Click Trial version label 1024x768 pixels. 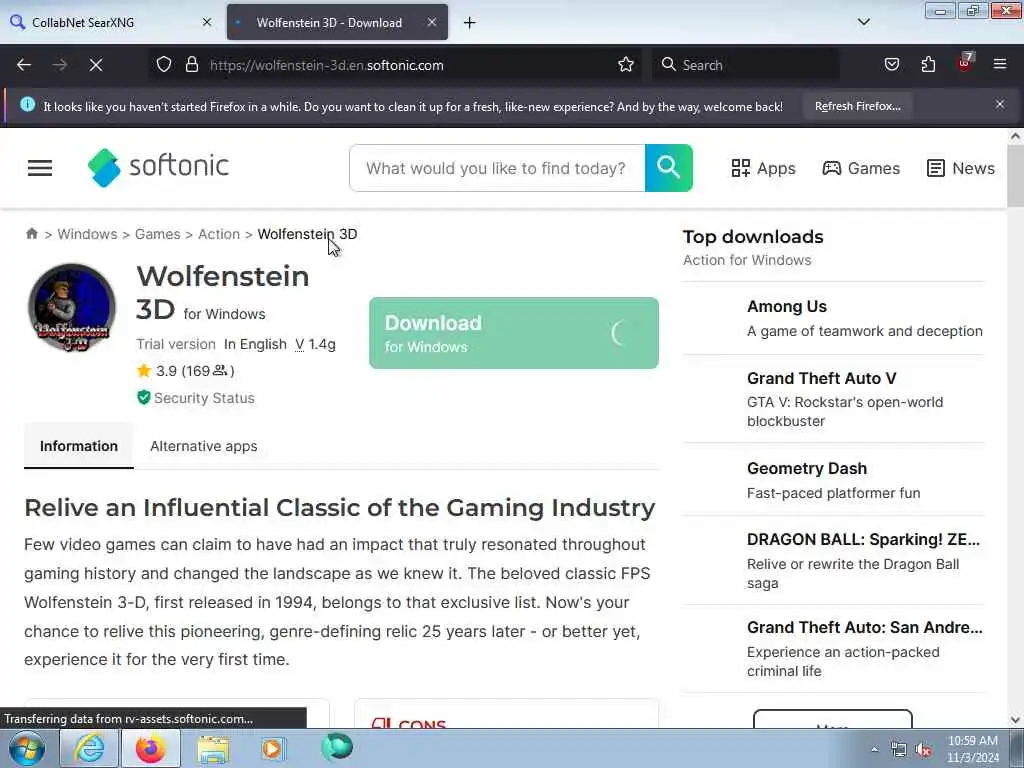[x=176, y=344]
